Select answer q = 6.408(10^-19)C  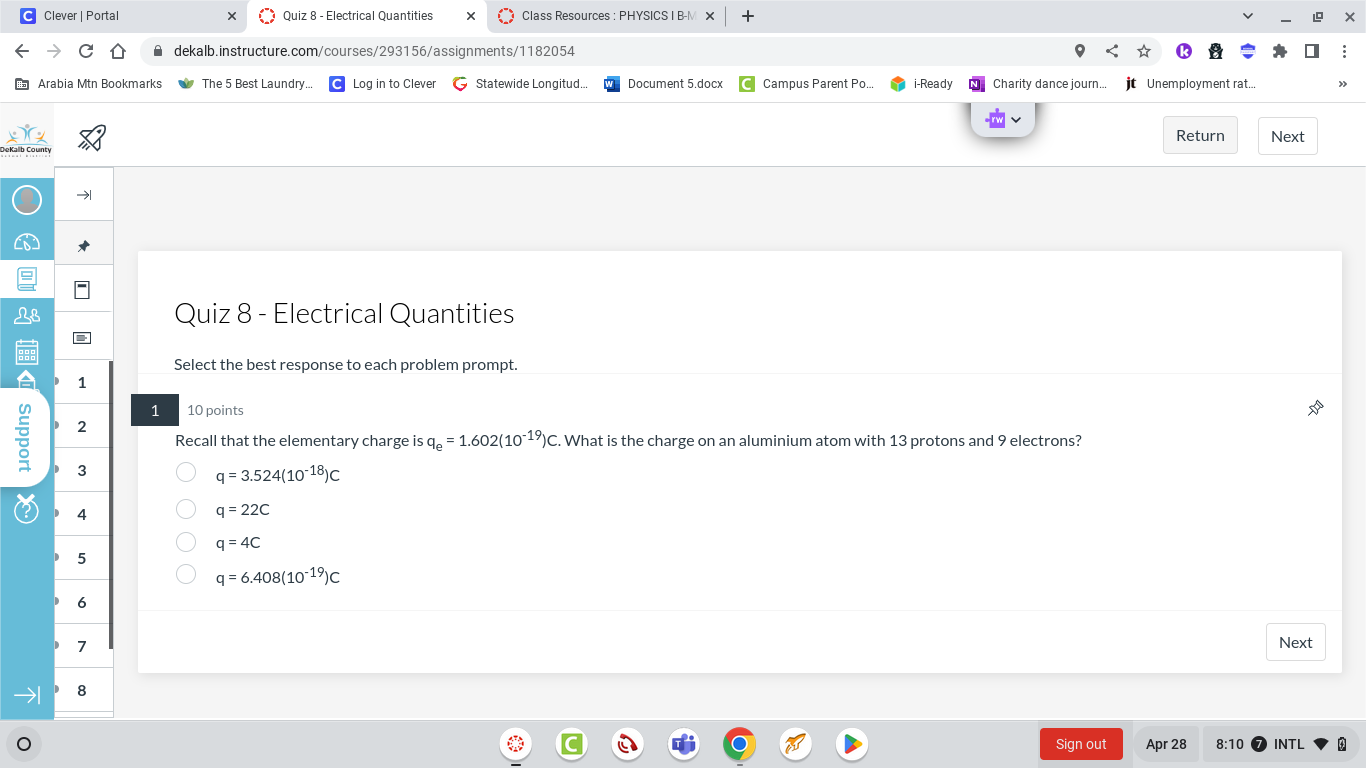tap(186, 575)
